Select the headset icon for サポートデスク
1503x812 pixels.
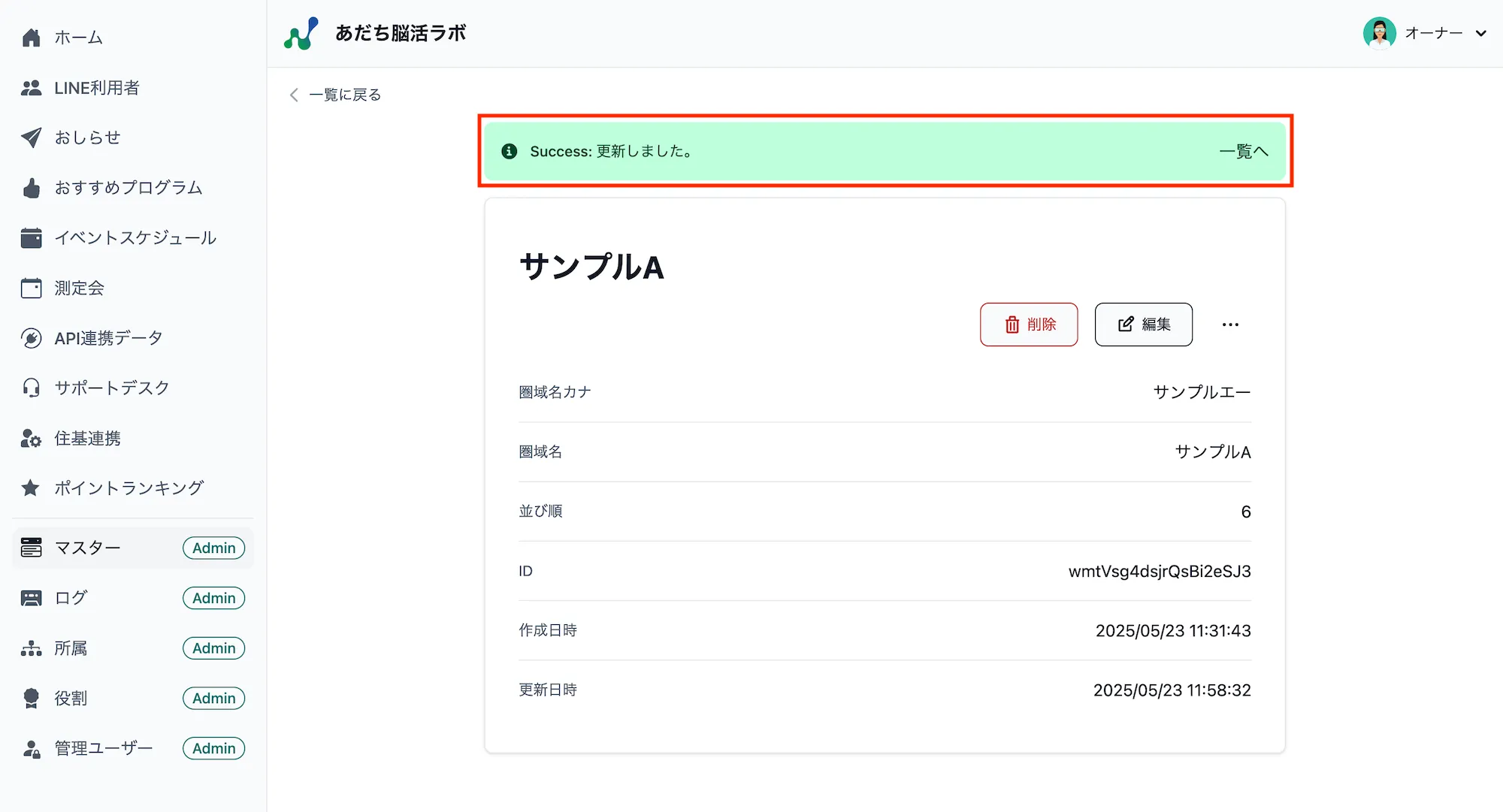(31, 388)
